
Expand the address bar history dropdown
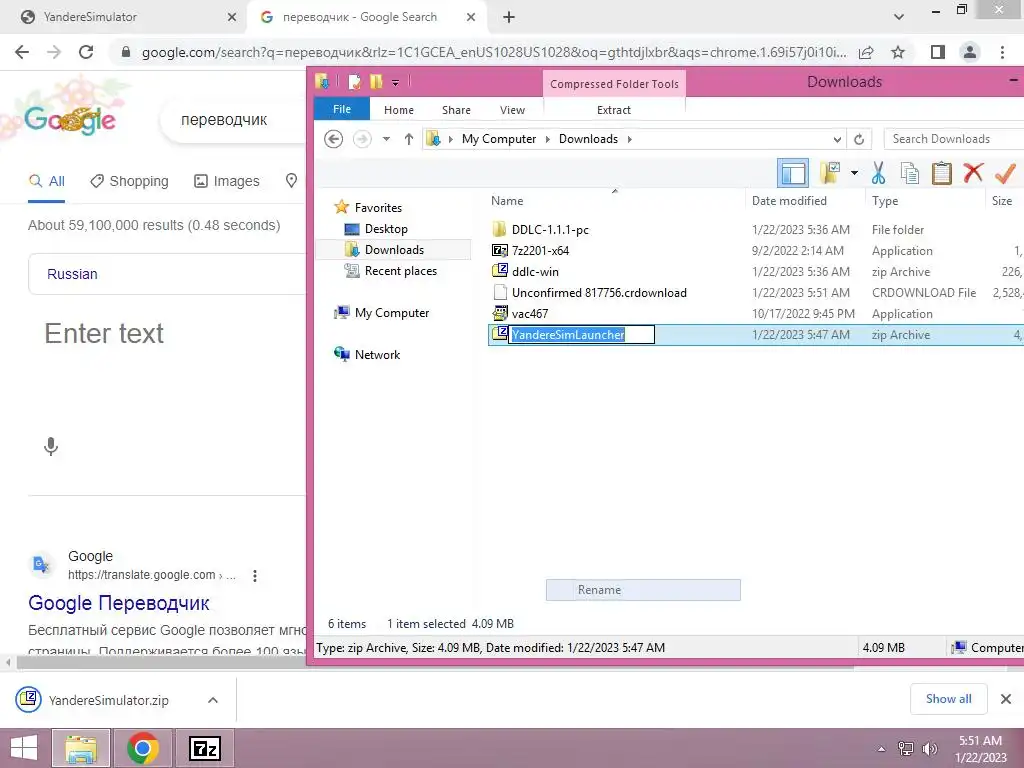point(837,139)
